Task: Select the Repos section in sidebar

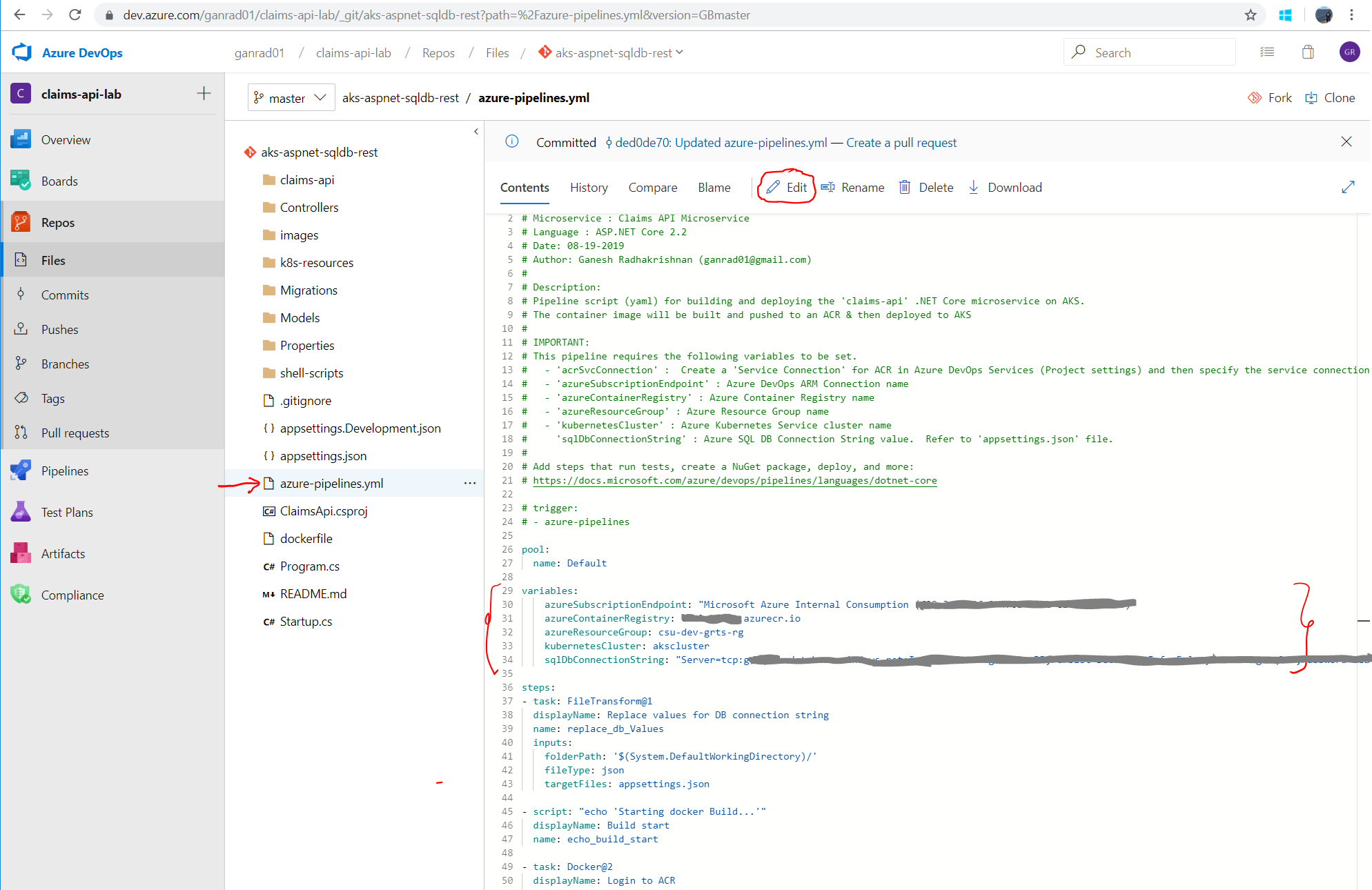Action: tap(57, 222)
